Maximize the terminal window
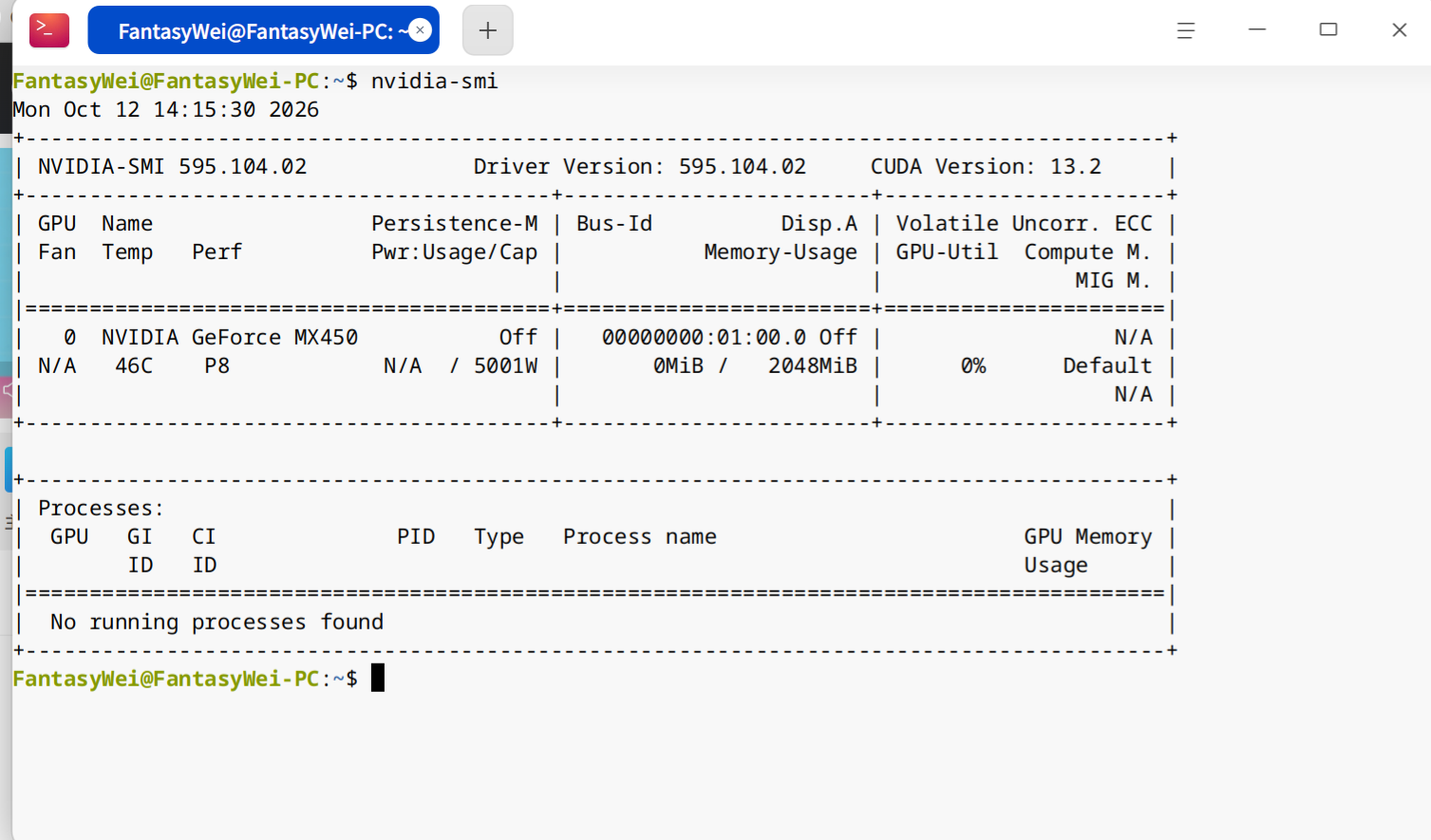The height and width of the screenshot is (840, 1431). pyautogui.click(x=1328, y=30)
